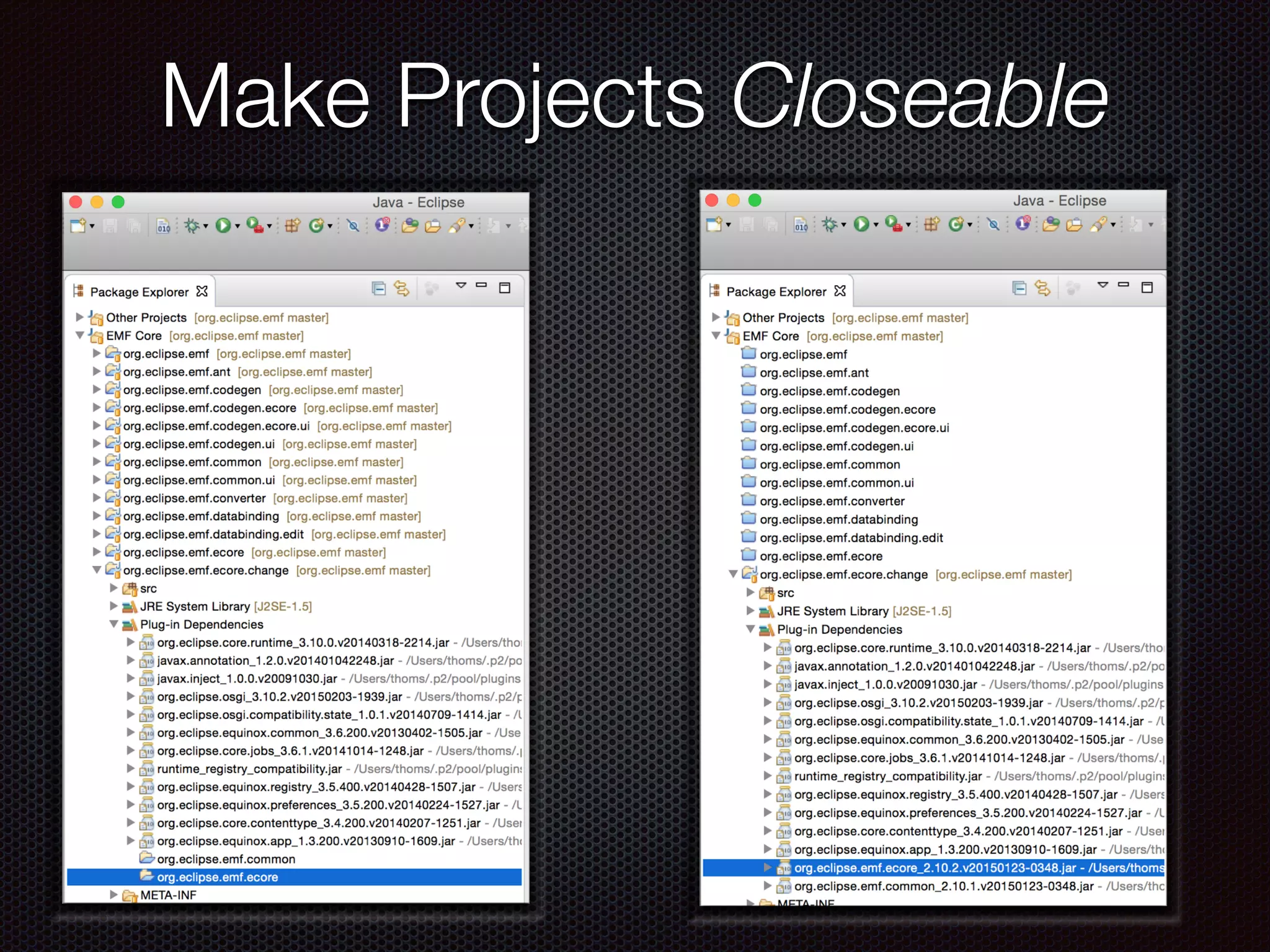Click the 010 binary icon in left Eclipse toolbar

click(x=163, y=226)
